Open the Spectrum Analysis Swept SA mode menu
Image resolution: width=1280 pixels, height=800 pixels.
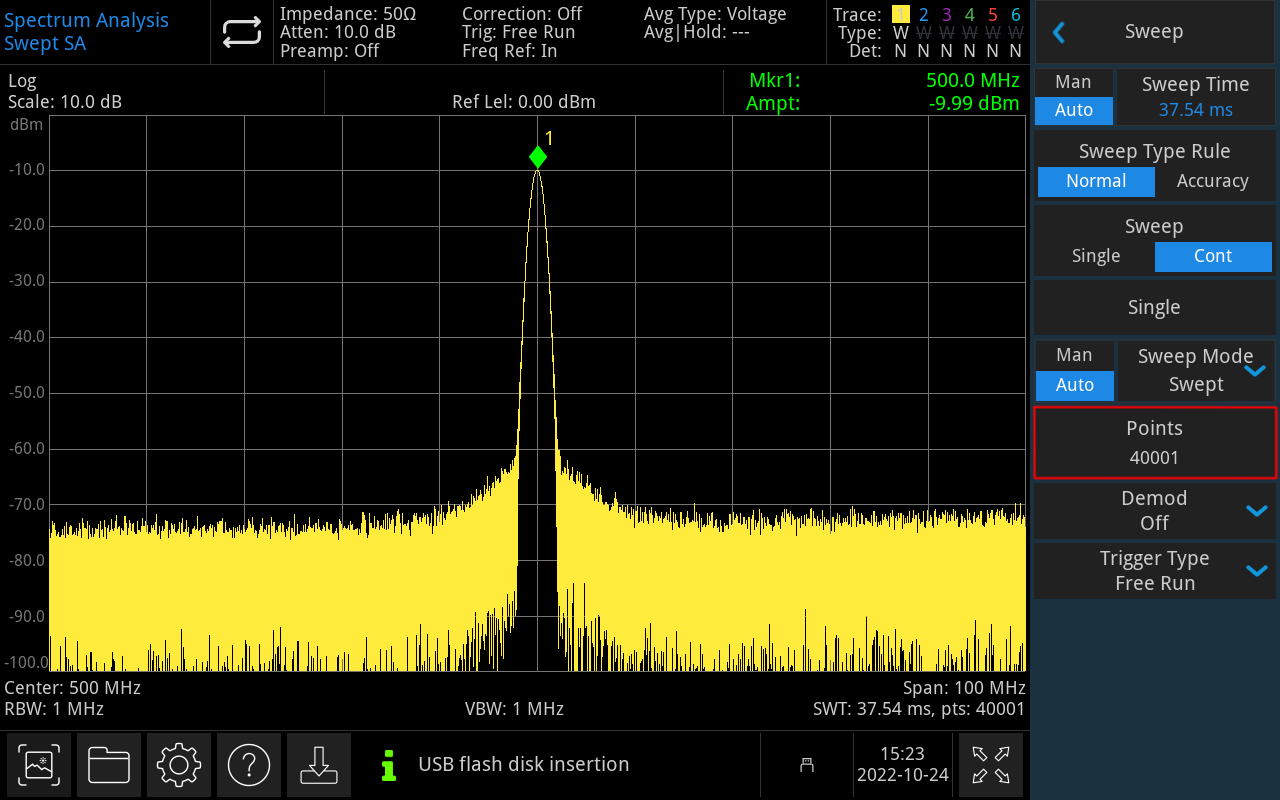click(86, 32)
